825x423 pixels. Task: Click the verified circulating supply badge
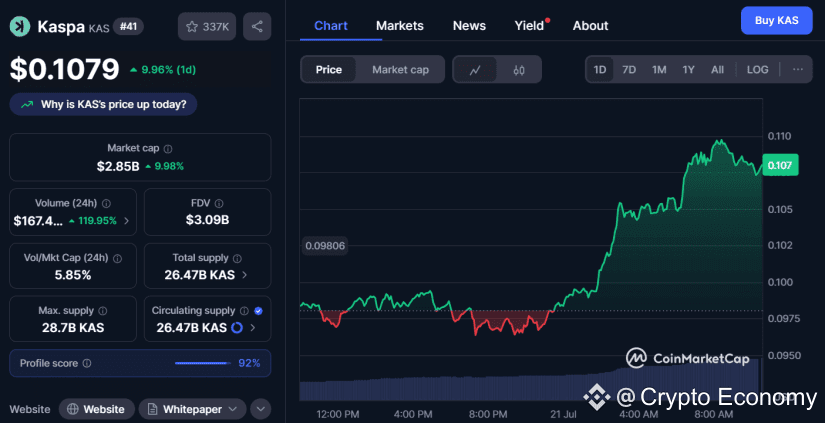(258, 311)
